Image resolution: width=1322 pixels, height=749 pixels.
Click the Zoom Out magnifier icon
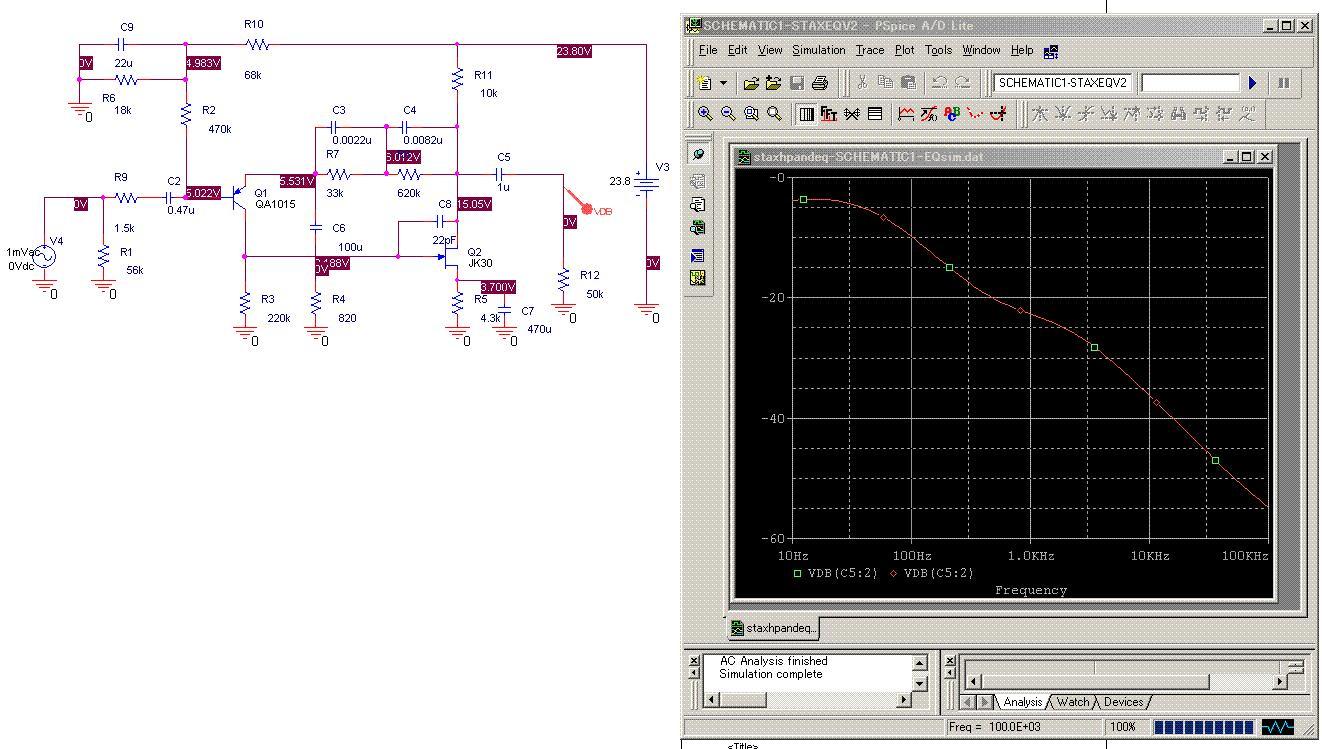coord(728,114)
